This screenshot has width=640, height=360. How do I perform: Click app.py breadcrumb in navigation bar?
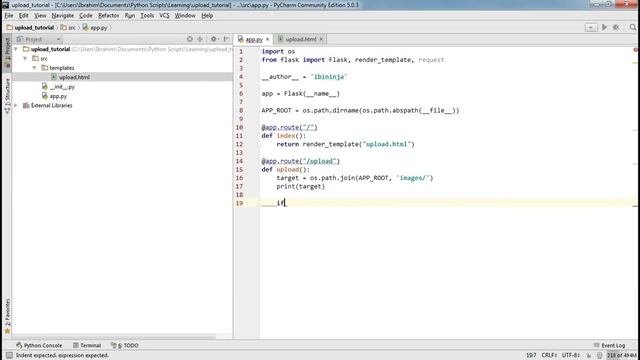pyautogui.click(x=95, y=28)
